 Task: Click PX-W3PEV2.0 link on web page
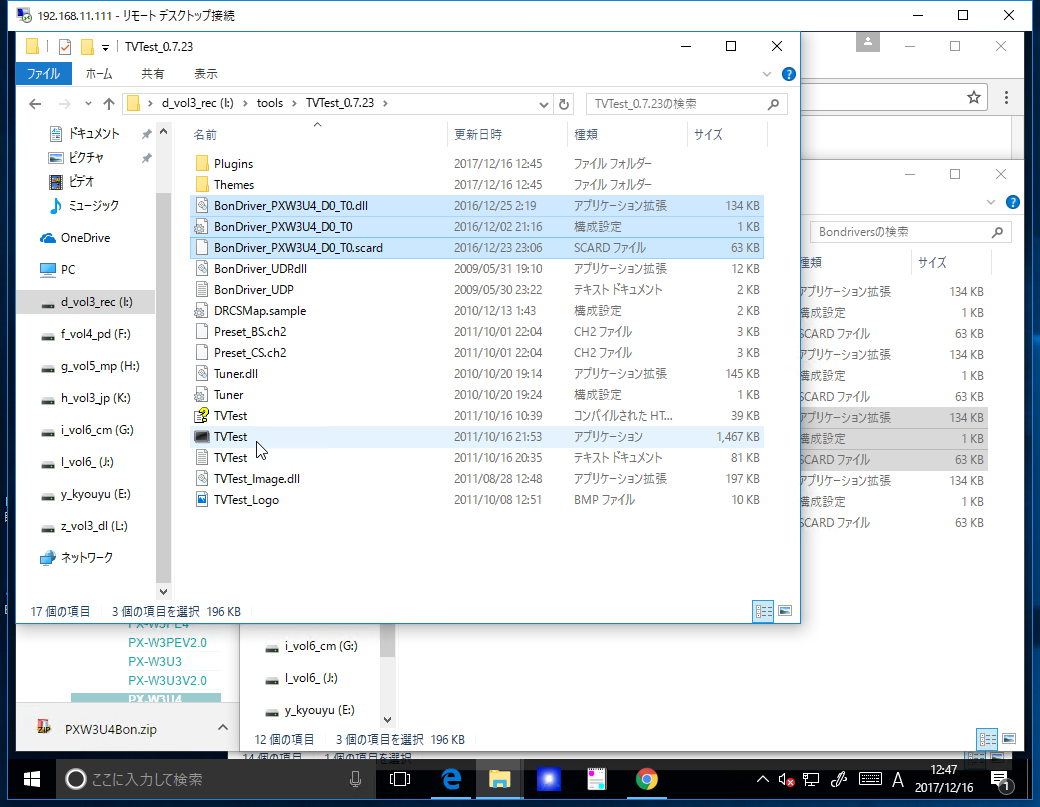167,643
